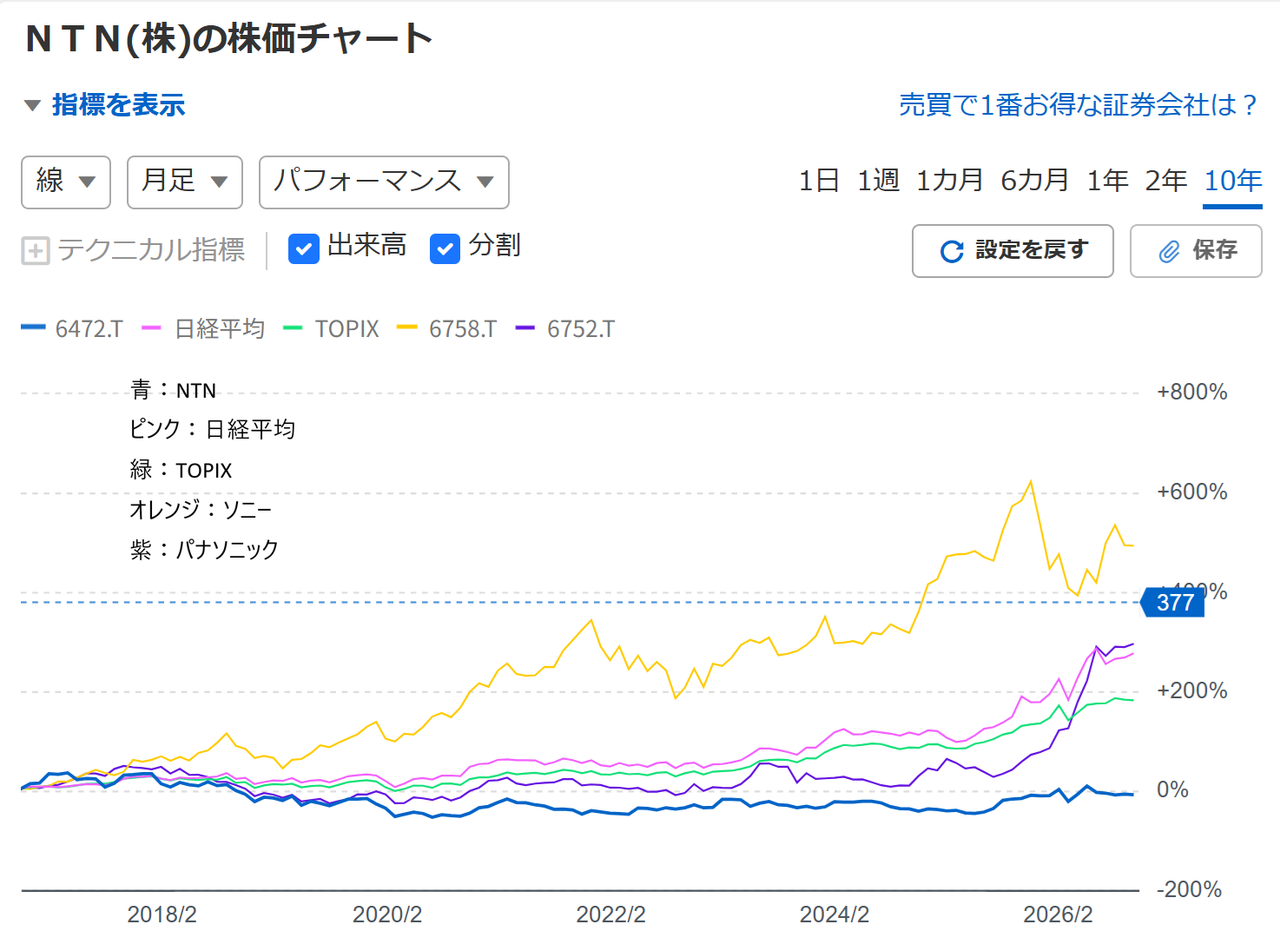The height and width of the screenshot is (938, 1280).
Task: Open the テクニカル指標 technical indicators option
Action: (133, 250)
